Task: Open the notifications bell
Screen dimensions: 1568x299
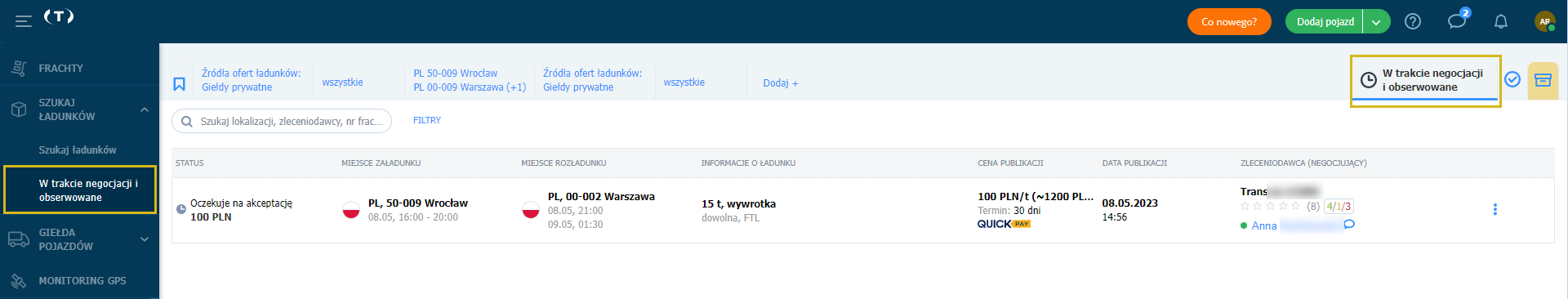Action: pyautogui.click(x=1501, y=22)
